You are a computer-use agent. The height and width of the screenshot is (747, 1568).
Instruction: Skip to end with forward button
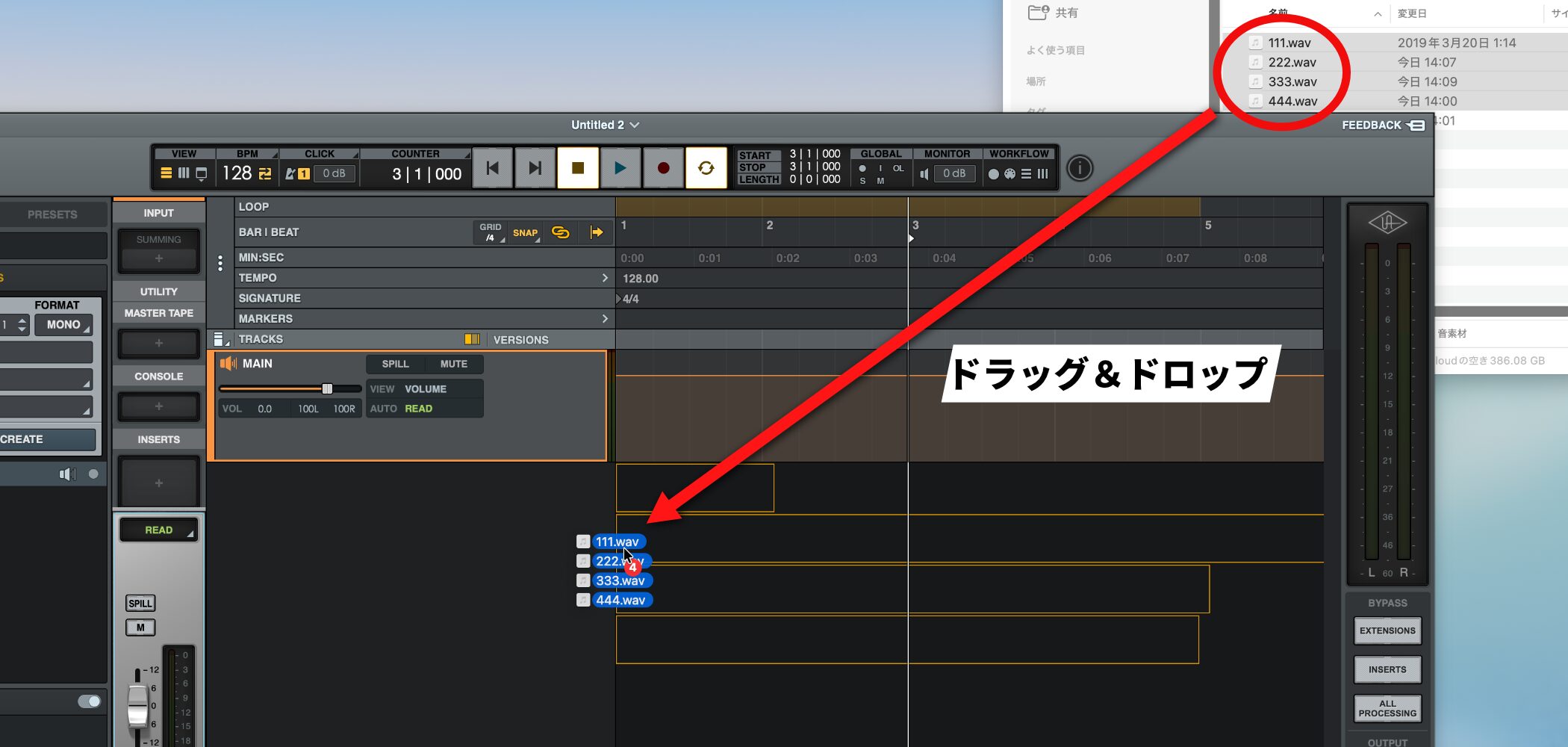point(535,168)
